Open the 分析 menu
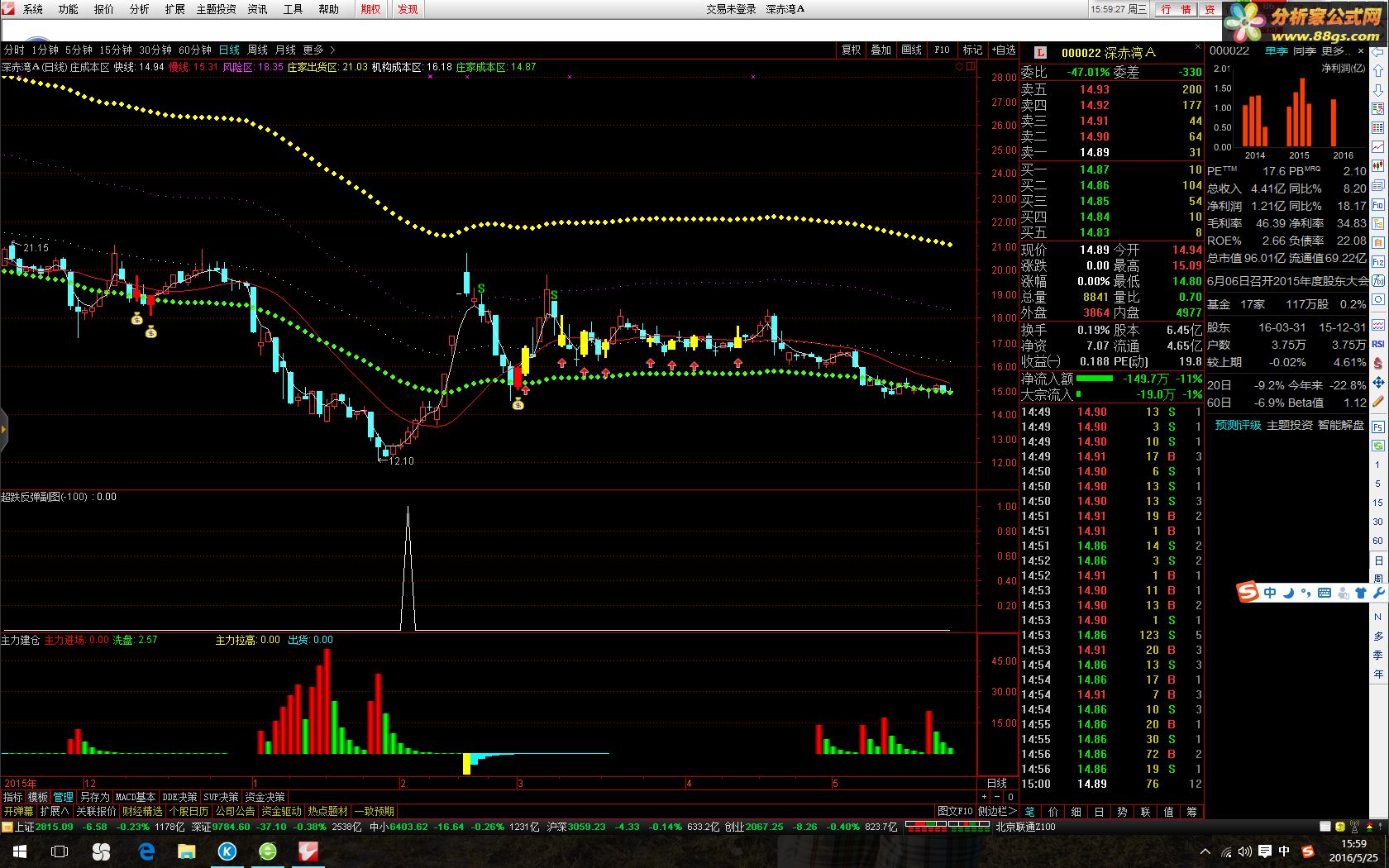The width and height of the screenshot is (1389, 868). [x=139, y=9]
